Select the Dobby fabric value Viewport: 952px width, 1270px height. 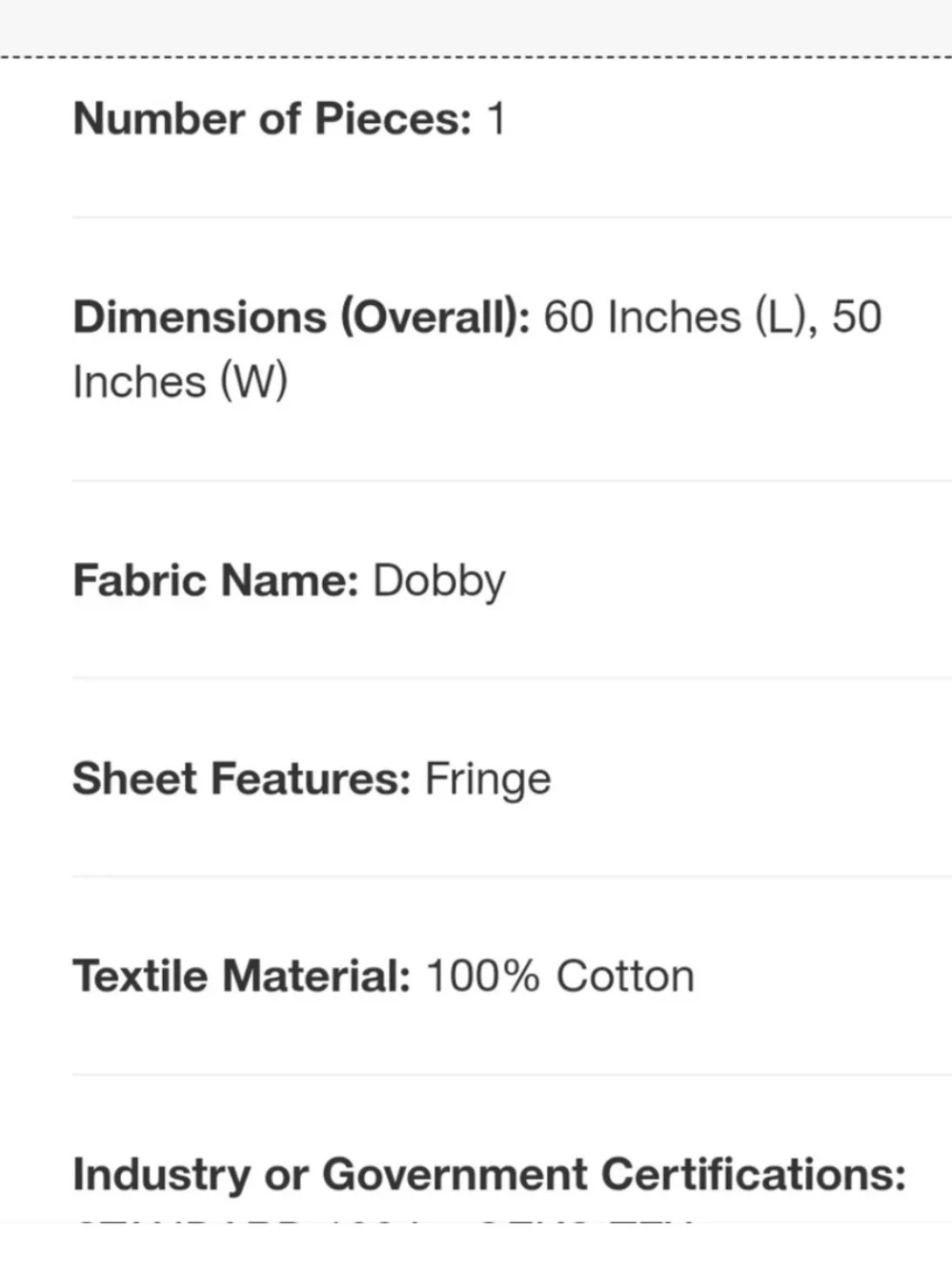coord(439,582)
